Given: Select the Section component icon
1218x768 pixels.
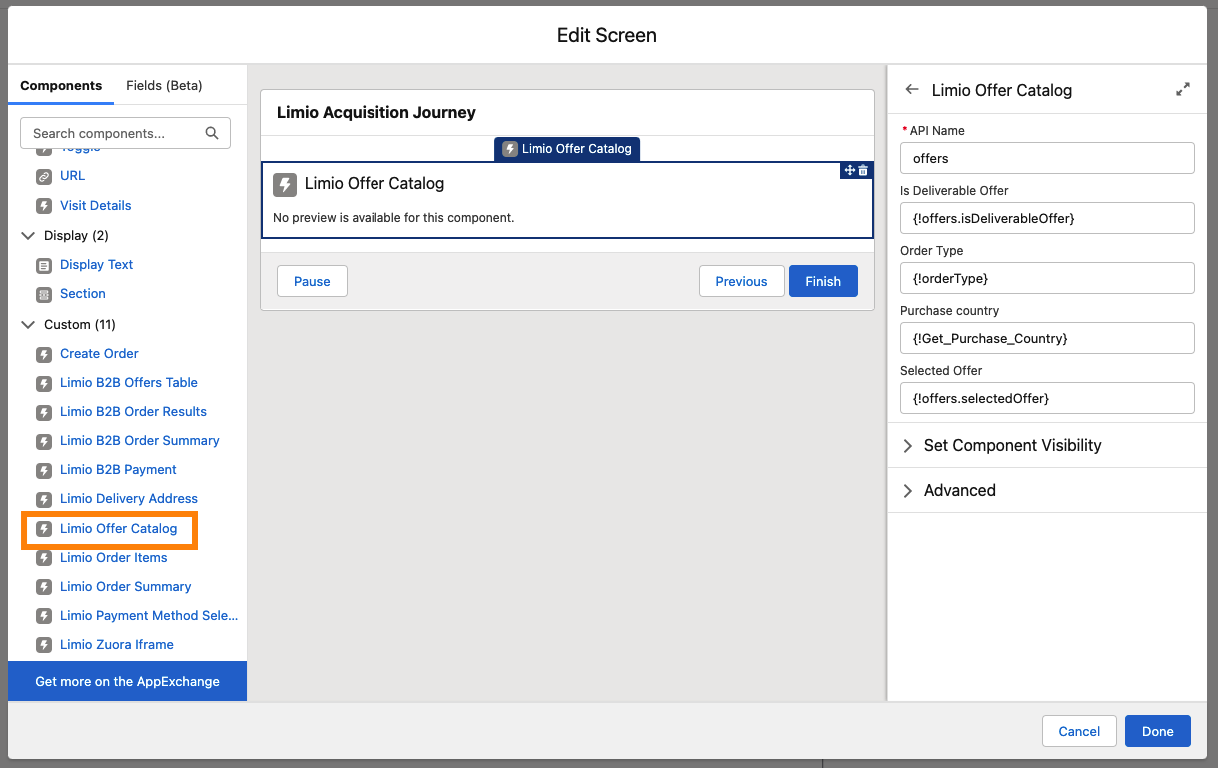Looking at the screenshot, I should [x=43, y=294].
